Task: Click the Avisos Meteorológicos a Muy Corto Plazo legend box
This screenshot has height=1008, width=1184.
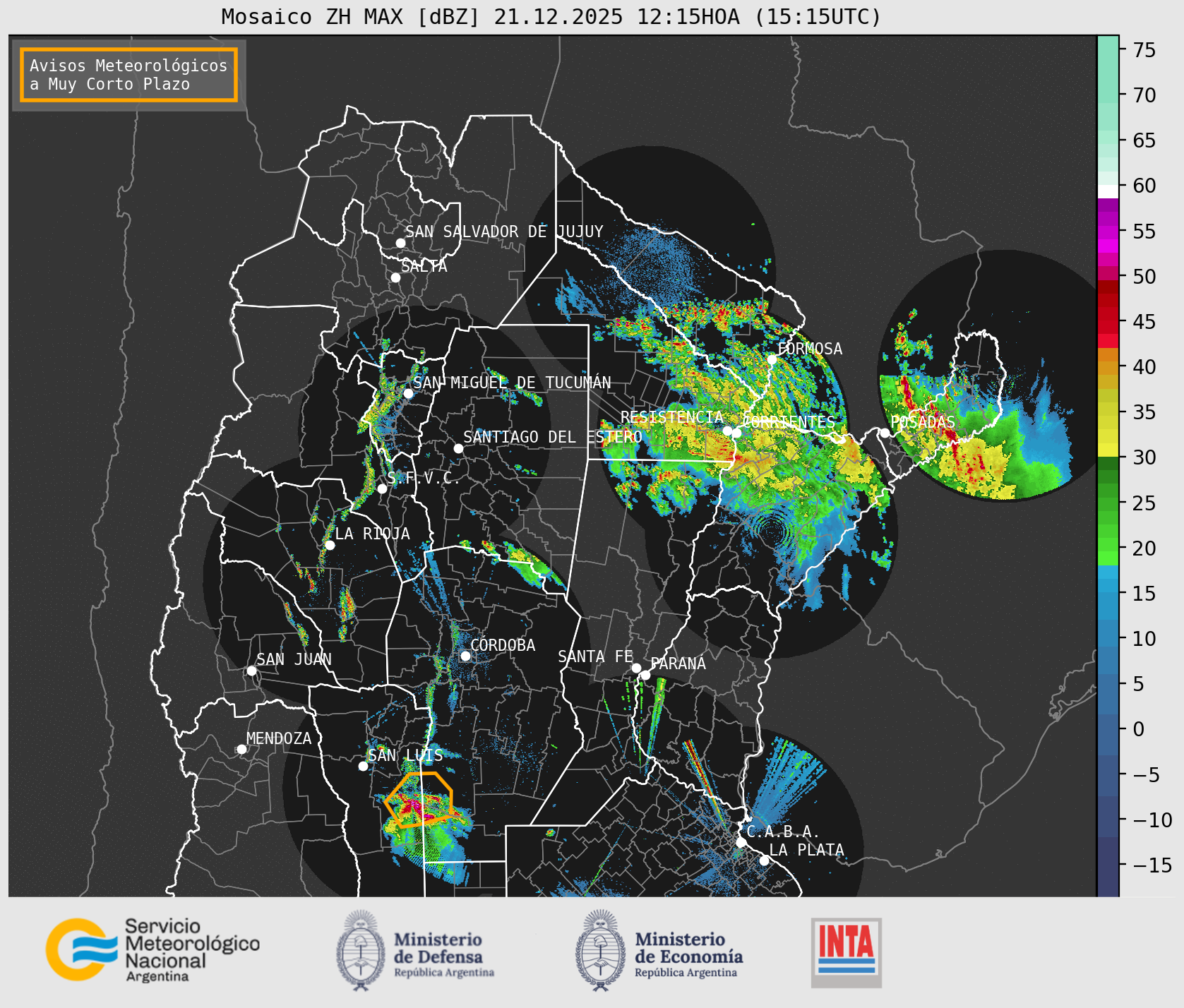Action: tap(128, 75)
